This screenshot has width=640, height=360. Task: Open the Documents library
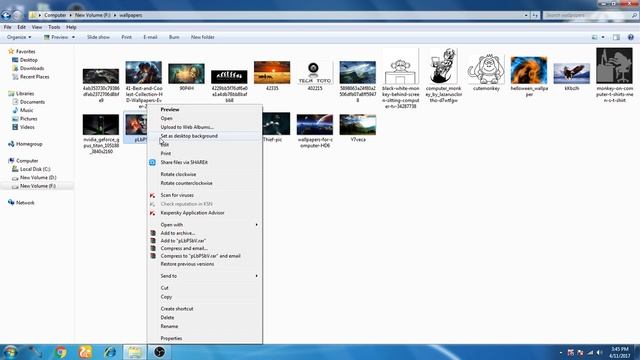pyautogui.click(x=32, y=102)
